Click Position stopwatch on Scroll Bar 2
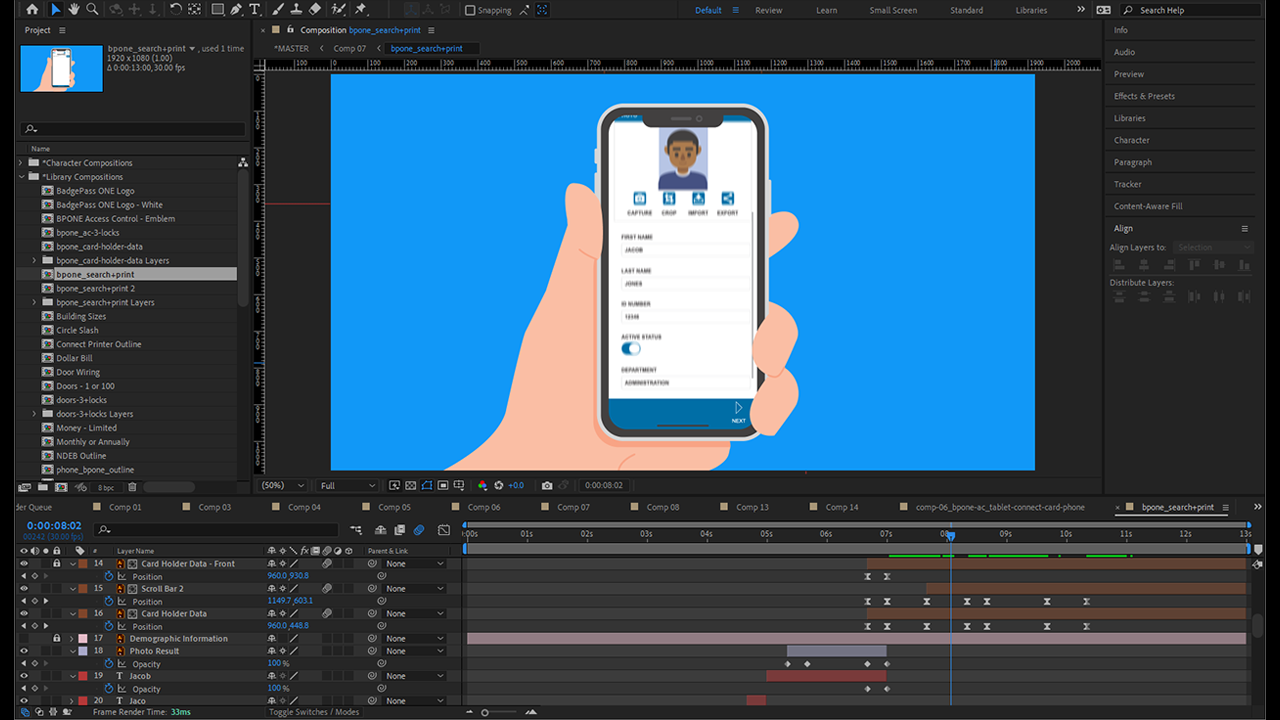This screenshot has width=1280, height=720. [x=109, y=601]
